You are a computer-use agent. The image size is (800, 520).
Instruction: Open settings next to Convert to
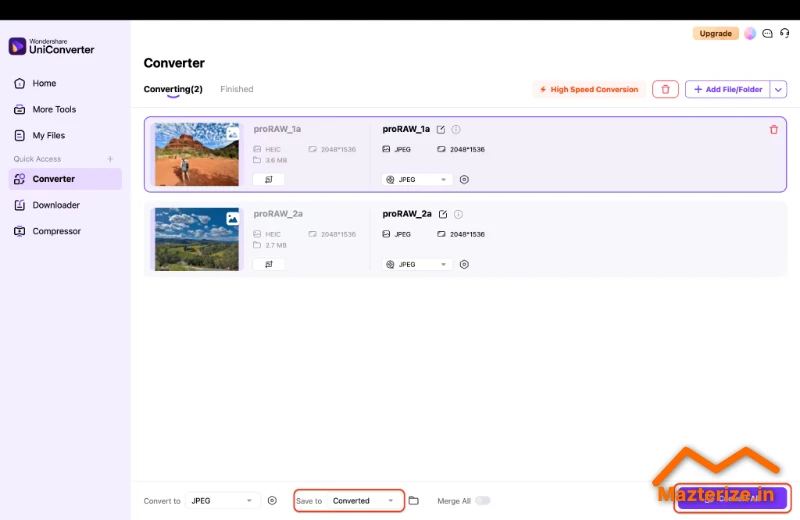click(272, 501)
